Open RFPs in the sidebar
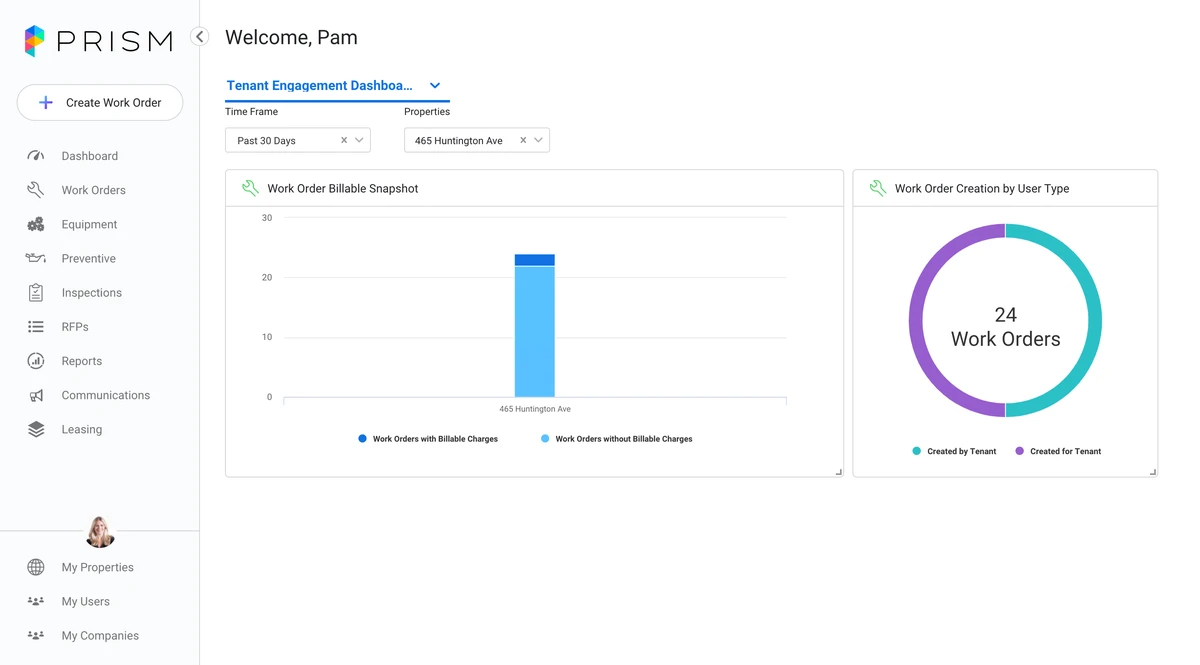Image resolution: width=1200 pixels, height=665 pixels. coord(75,327)
